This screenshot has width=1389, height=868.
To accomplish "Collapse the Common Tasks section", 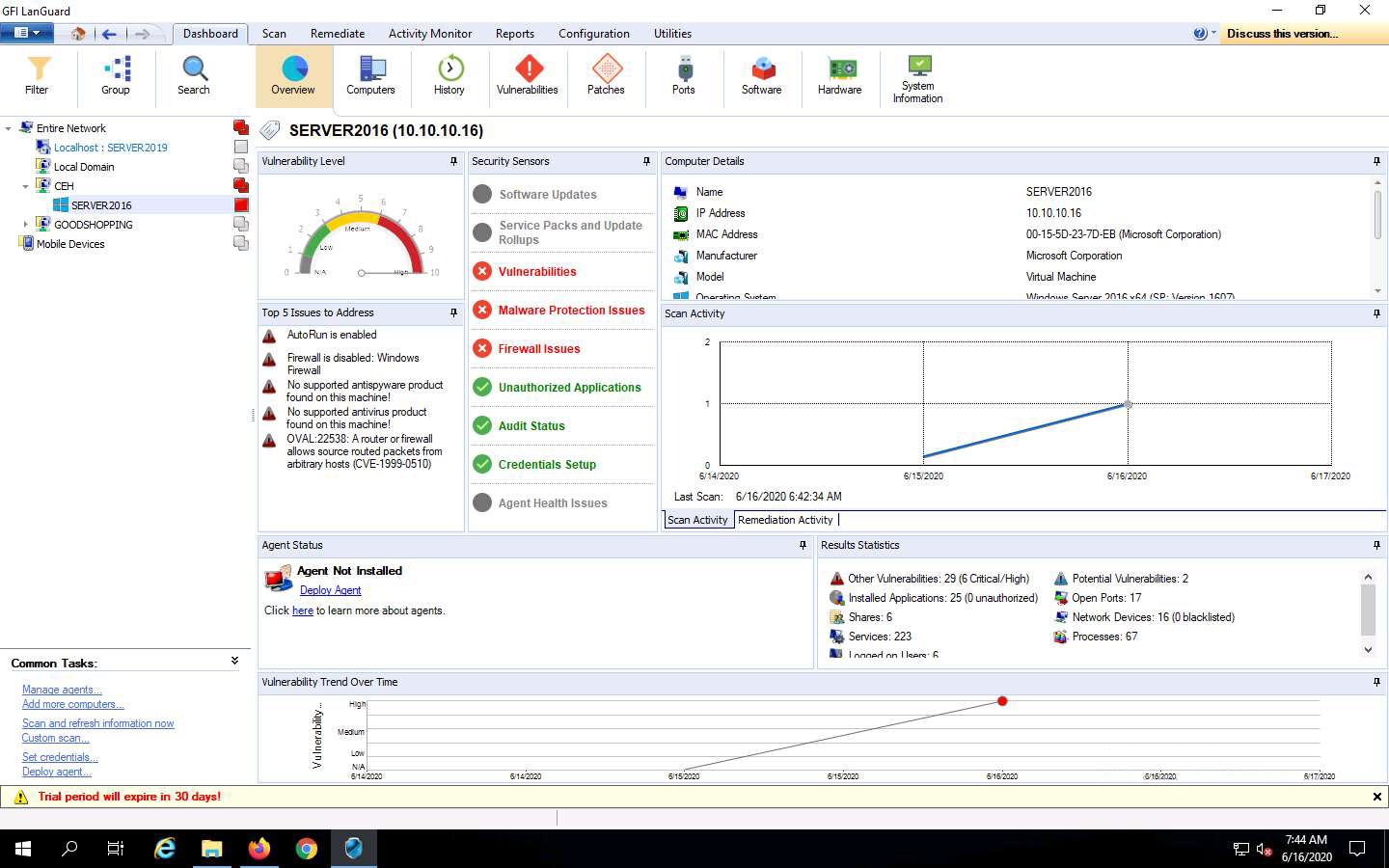I will point(234,662).
